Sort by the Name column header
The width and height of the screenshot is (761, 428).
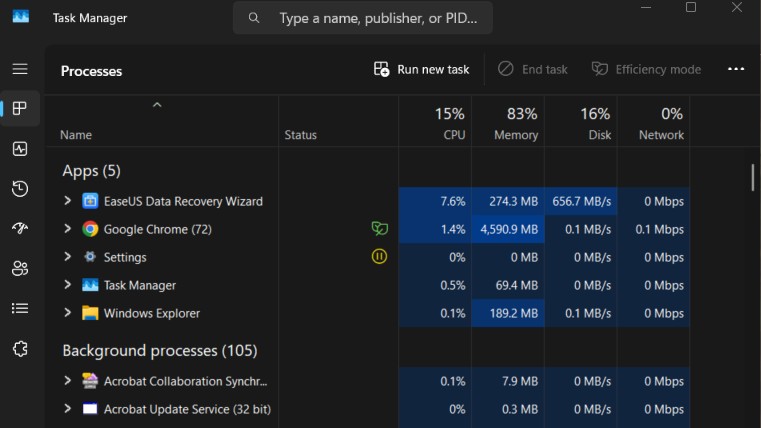76,135
